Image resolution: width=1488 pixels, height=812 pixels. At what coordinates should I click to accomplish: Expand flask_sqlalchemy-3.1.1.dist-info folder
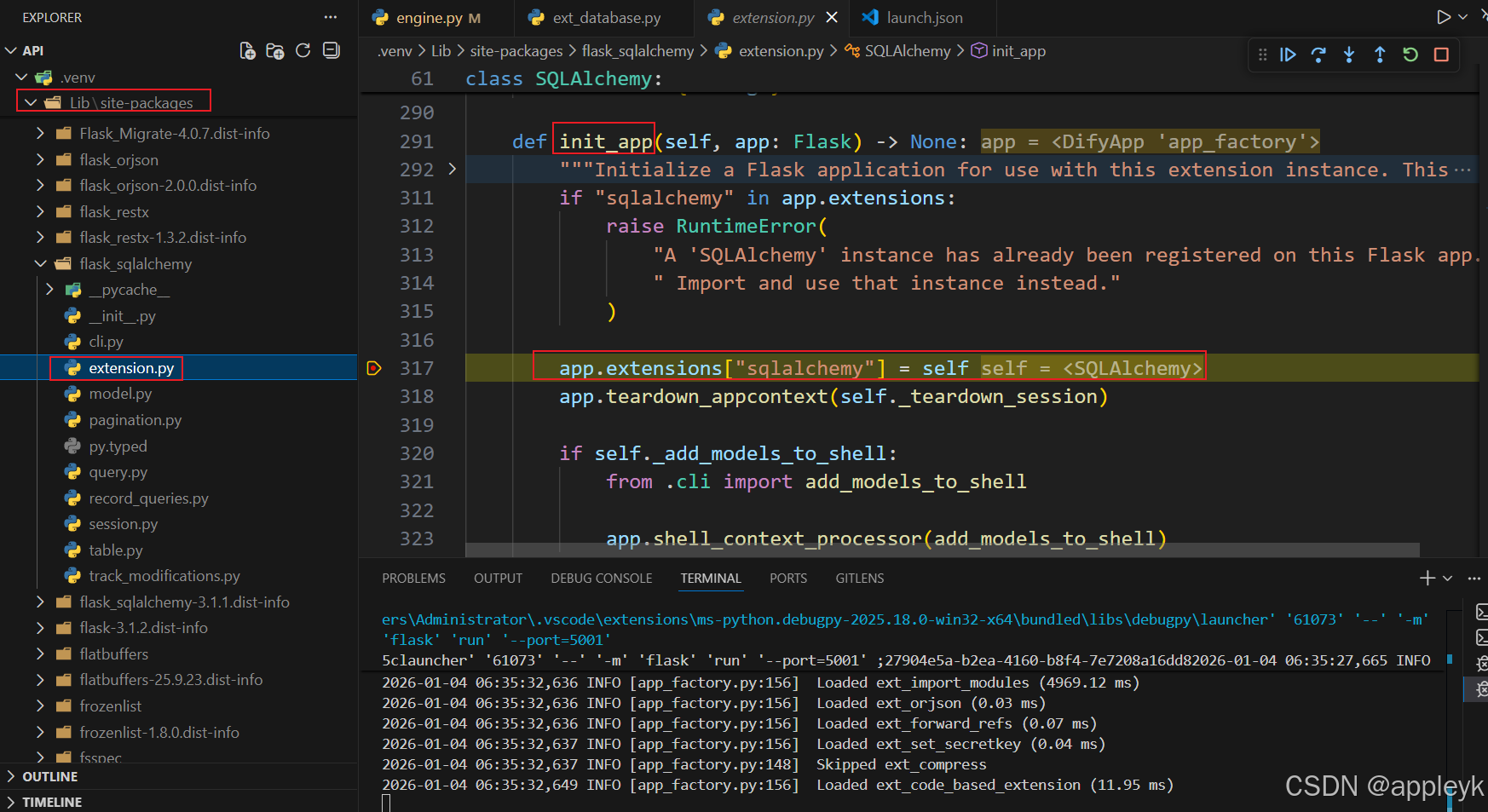tap(40, 602)
